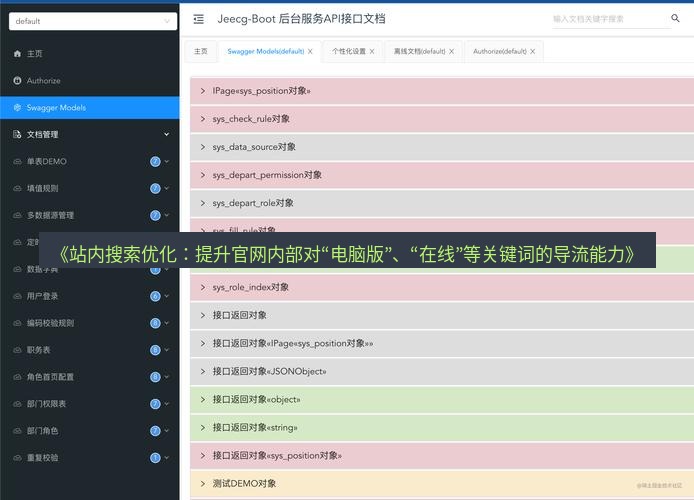Expand the 多数据源管理 menu chevron
Screen dimensions: 694x500
167,215
